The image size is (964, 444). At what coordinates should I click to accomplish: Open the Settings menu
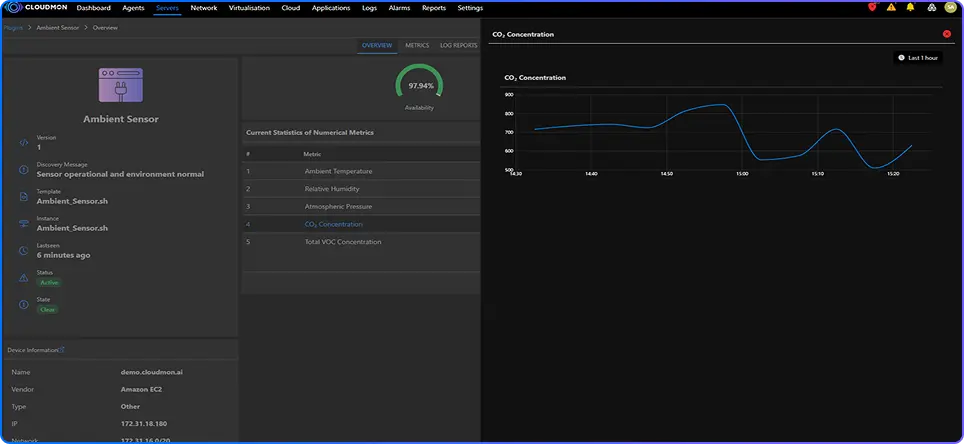(470, 8)
